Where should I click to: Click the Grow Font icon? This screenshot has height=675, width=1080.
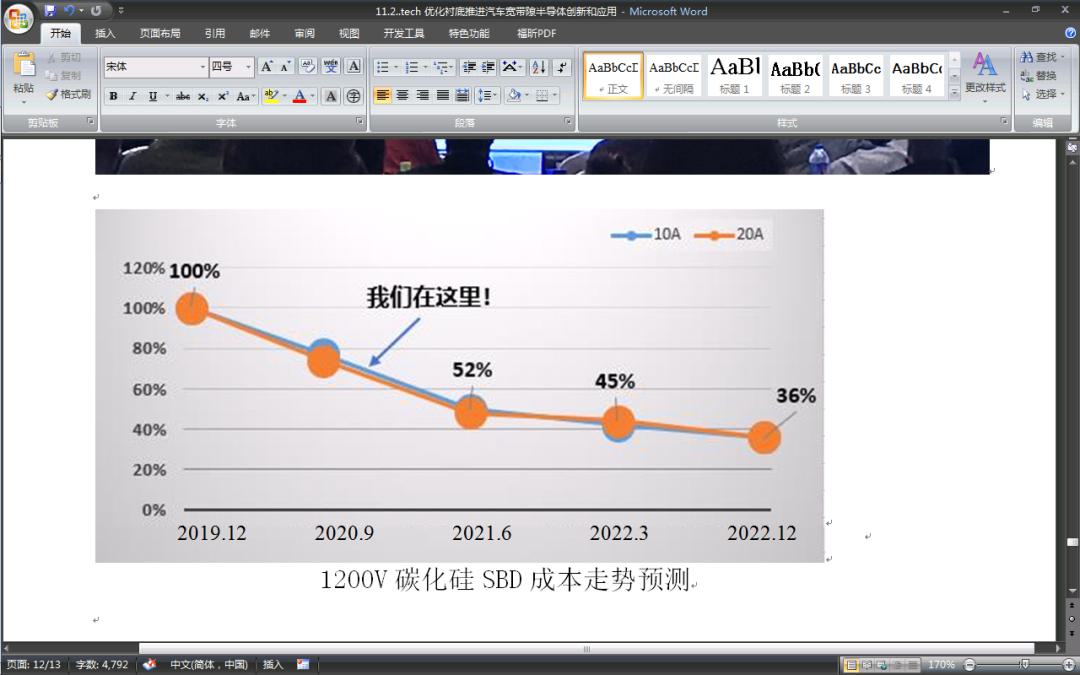267,67
